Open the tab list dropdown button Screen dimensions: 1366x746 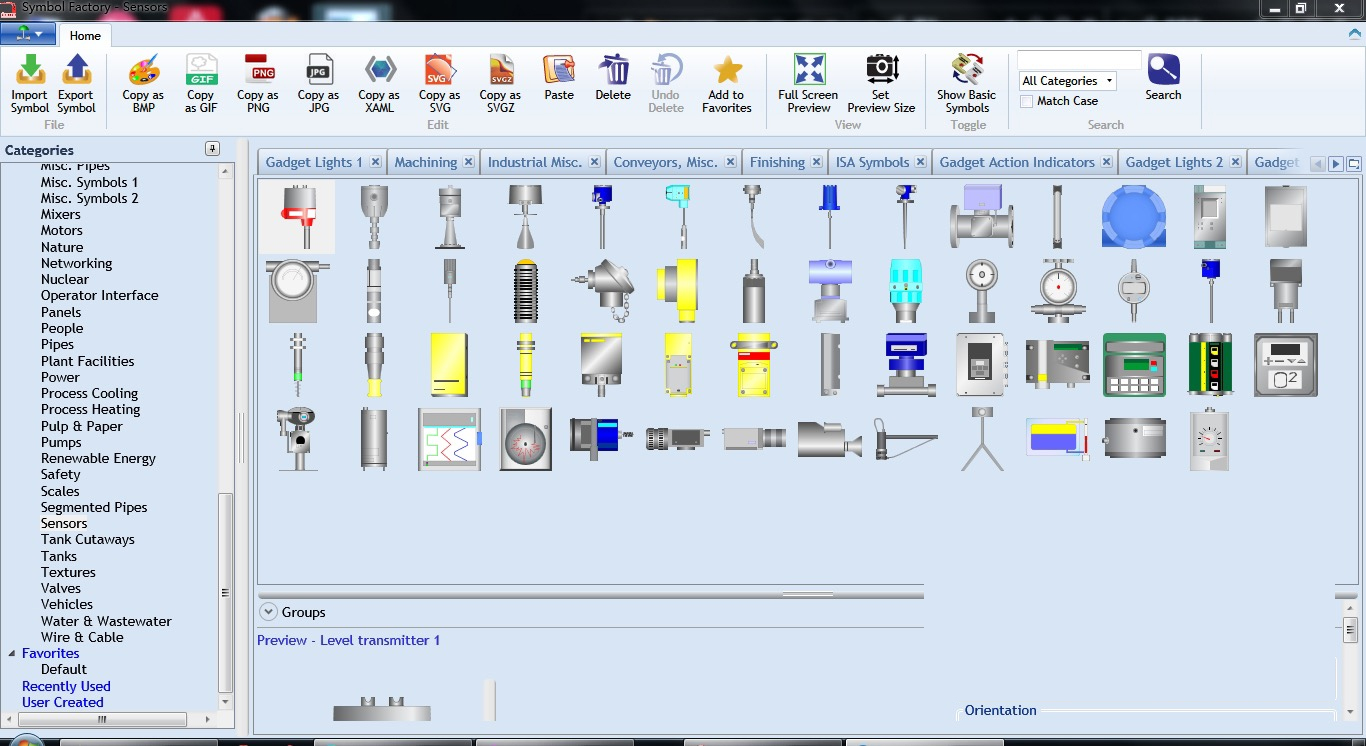[x=1354, y=164]
